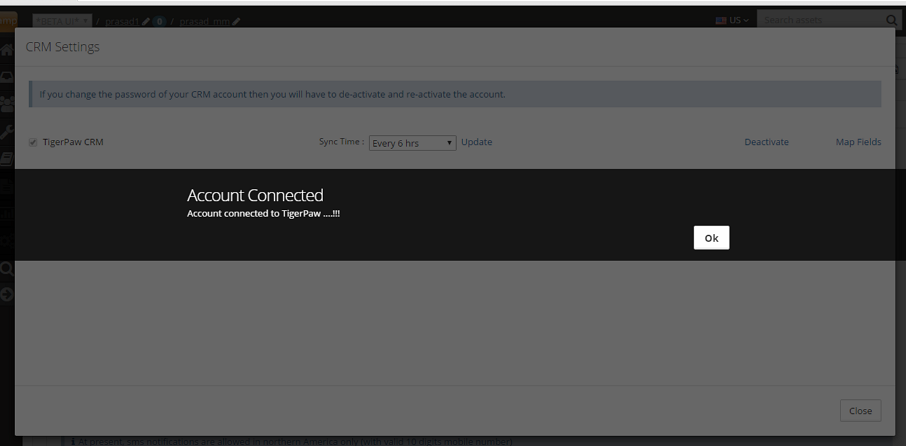Open the wrench tools sidebar icon

tap(7, 132)
